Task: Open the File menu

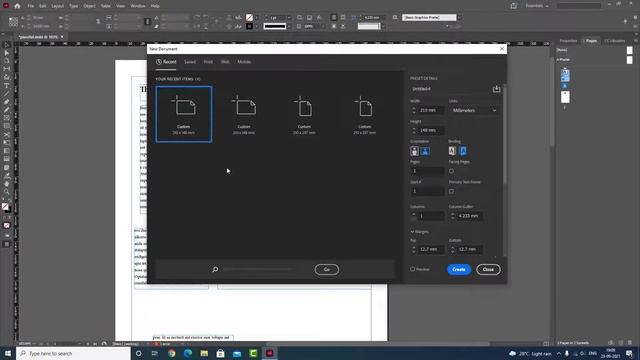Action: pos(31,6)
